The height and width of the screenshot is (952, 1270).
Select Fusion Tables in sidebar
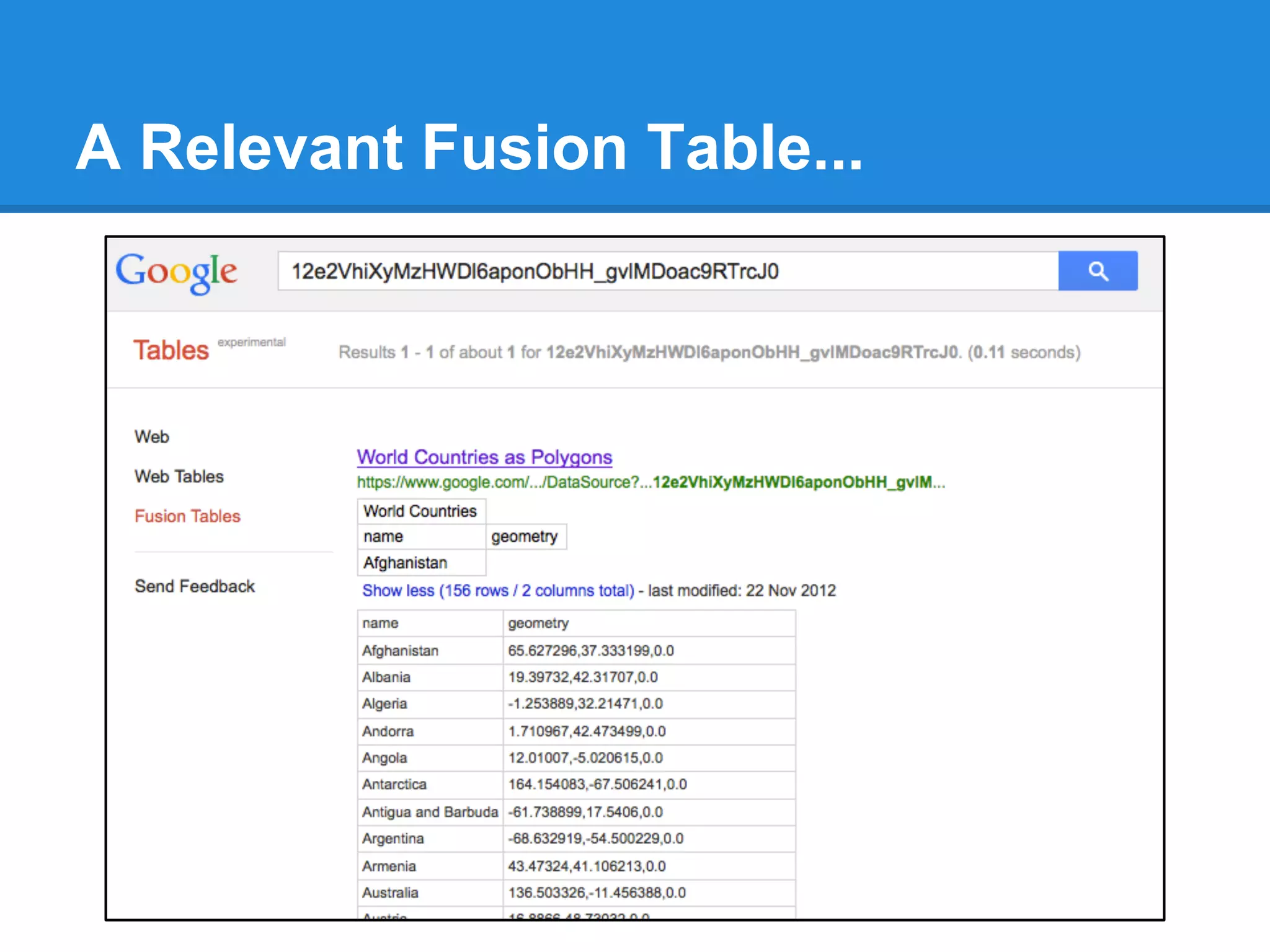pos(187,516)
